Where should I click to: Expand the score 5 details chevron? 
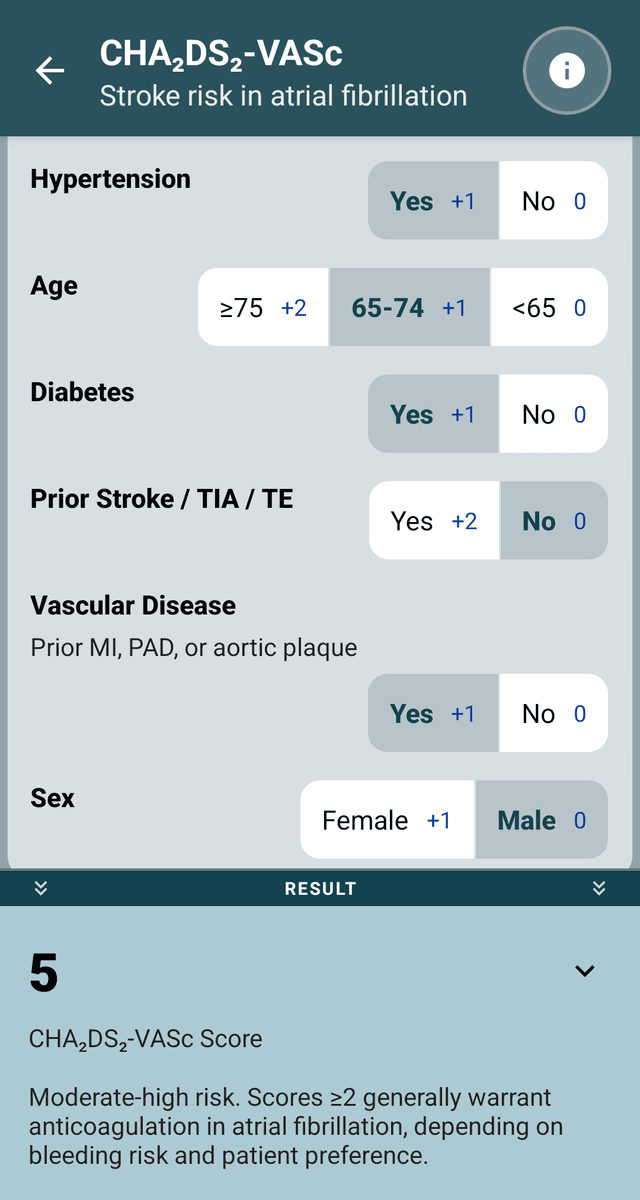[x=584, y=971]
